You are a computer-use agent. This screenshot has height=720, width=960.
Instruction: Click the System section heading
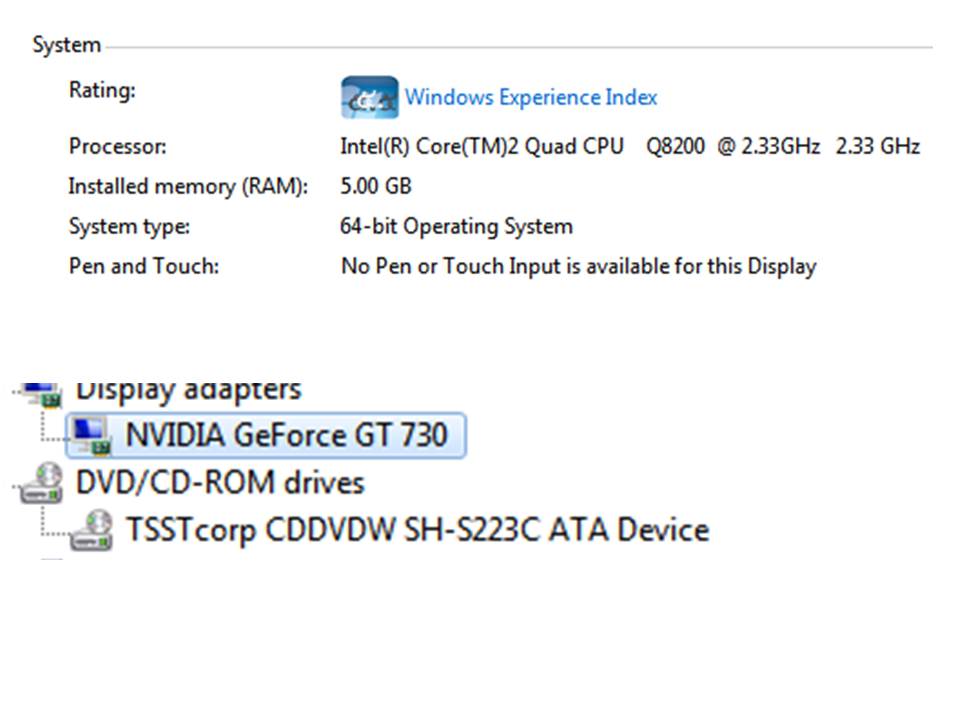[x=66, y=45]
